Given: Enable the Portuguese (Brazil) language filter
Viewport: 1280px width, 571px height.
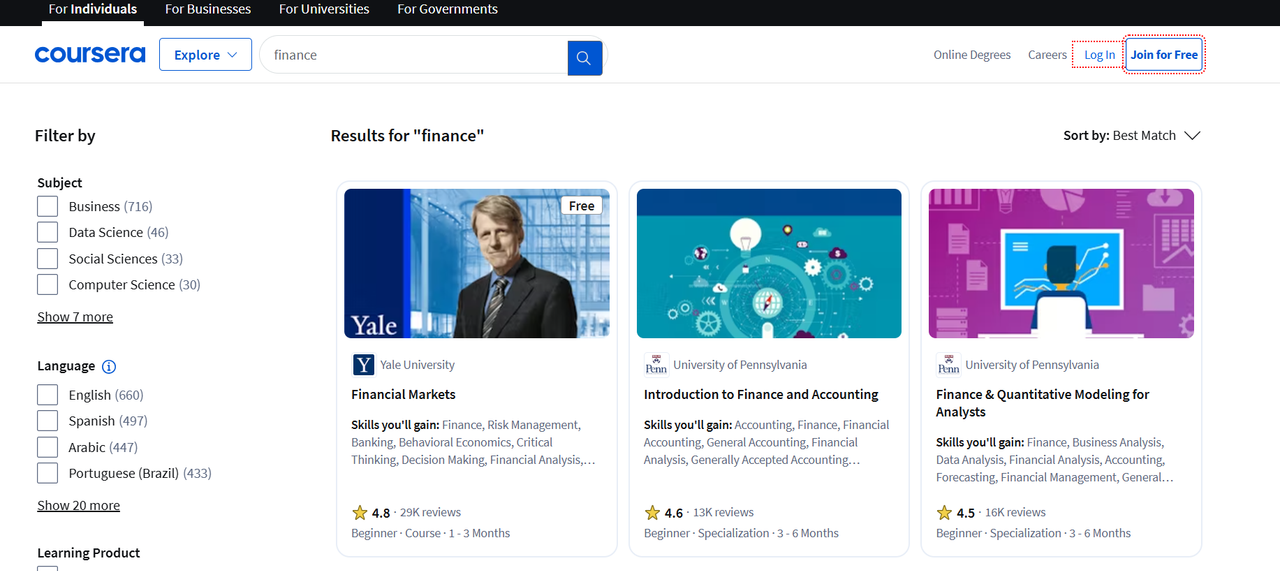Looking at the screenshot, I should click(x=48, y=473).
